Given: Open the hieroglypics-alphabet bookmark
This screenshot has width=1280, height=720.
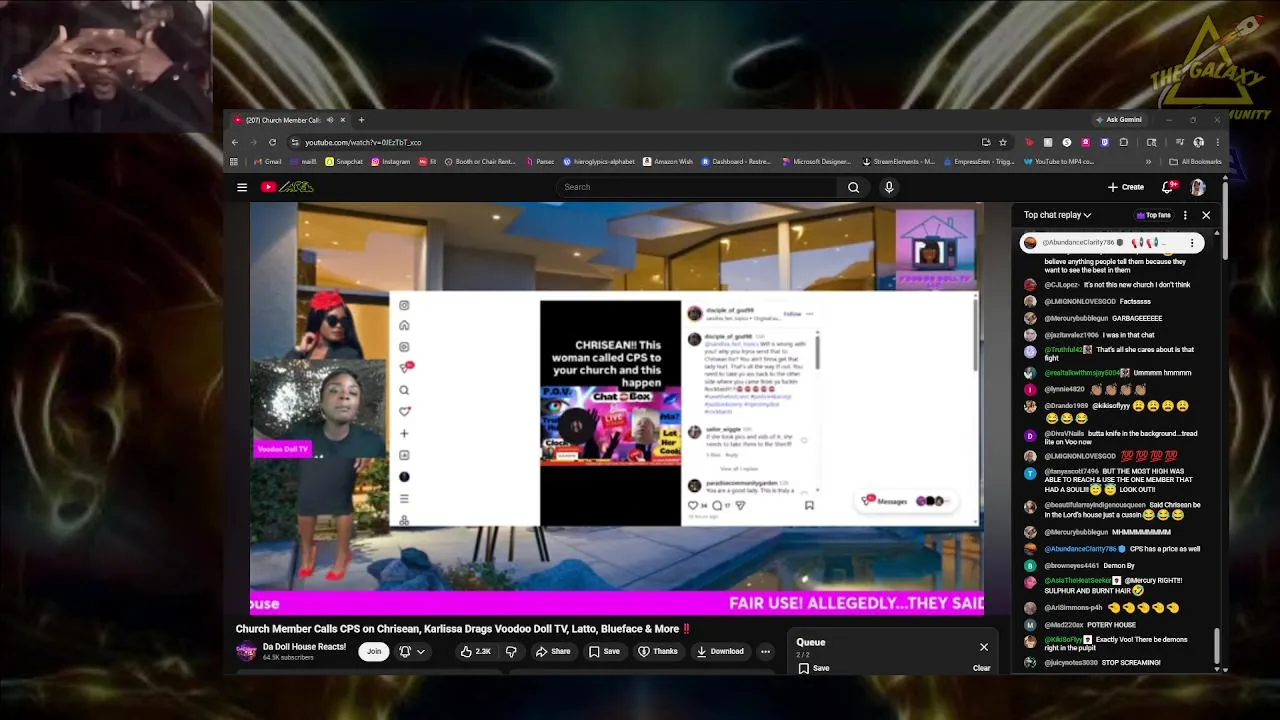Looking at the screenshot, I should [x=599, y=161].
